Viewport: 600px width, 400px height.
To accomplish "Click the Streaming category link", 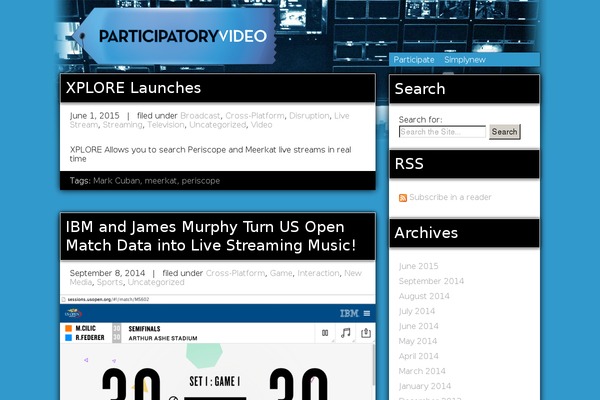I will [x=122, y=125].
